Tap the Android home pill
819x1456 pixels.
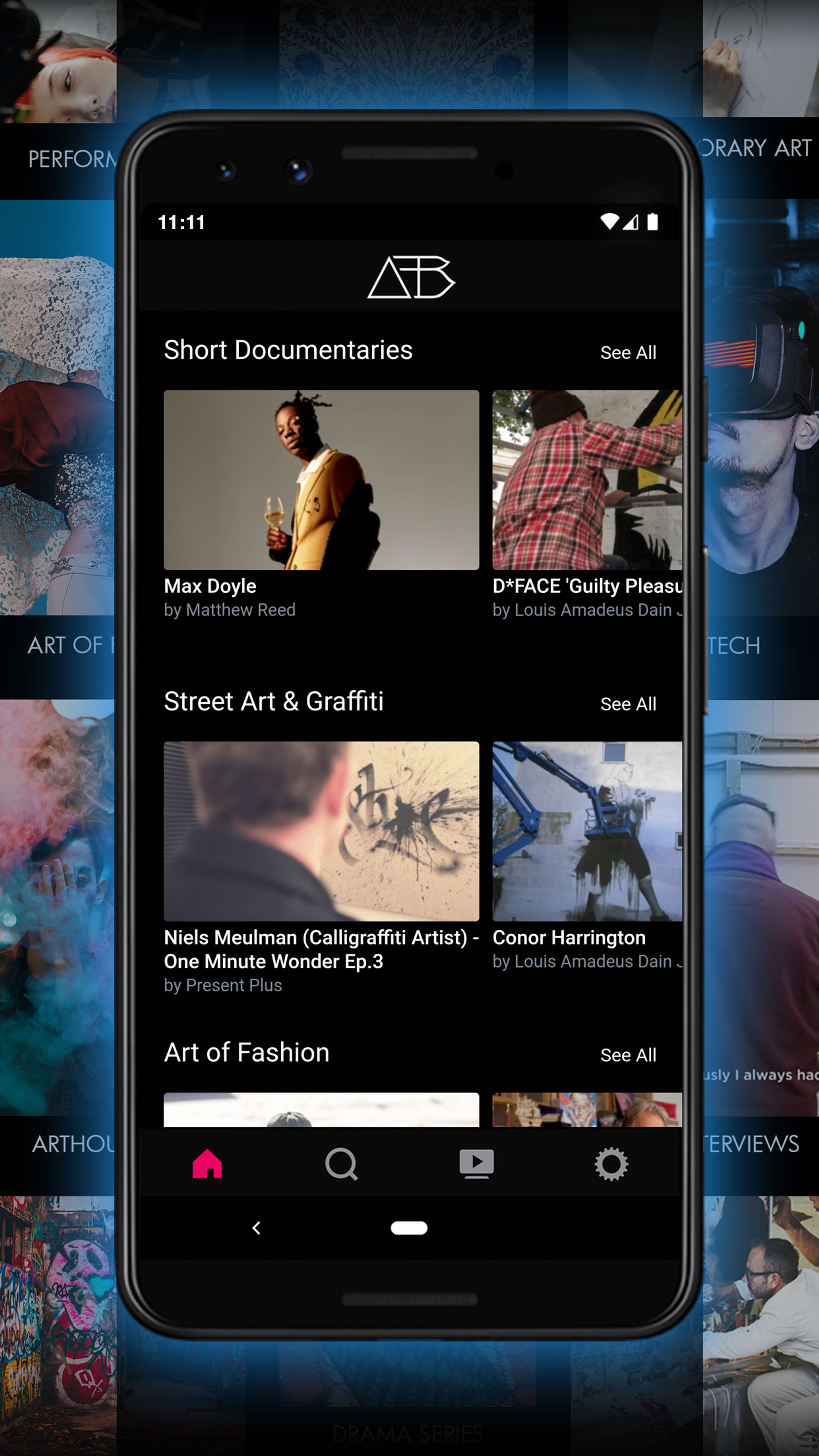click(x=409, y=1228)
